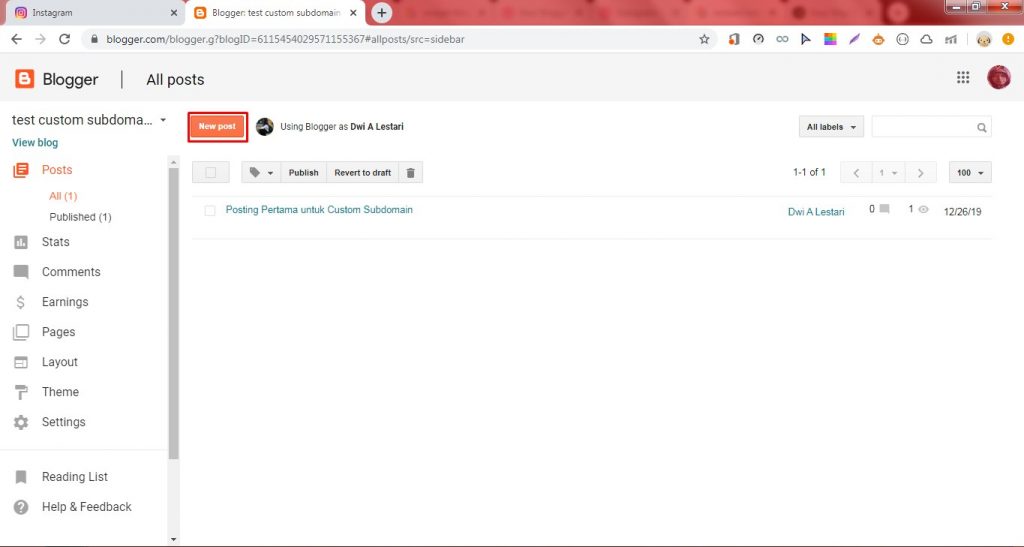Reload the page in Chrome

pyautogui.click(x=64, y=39)
